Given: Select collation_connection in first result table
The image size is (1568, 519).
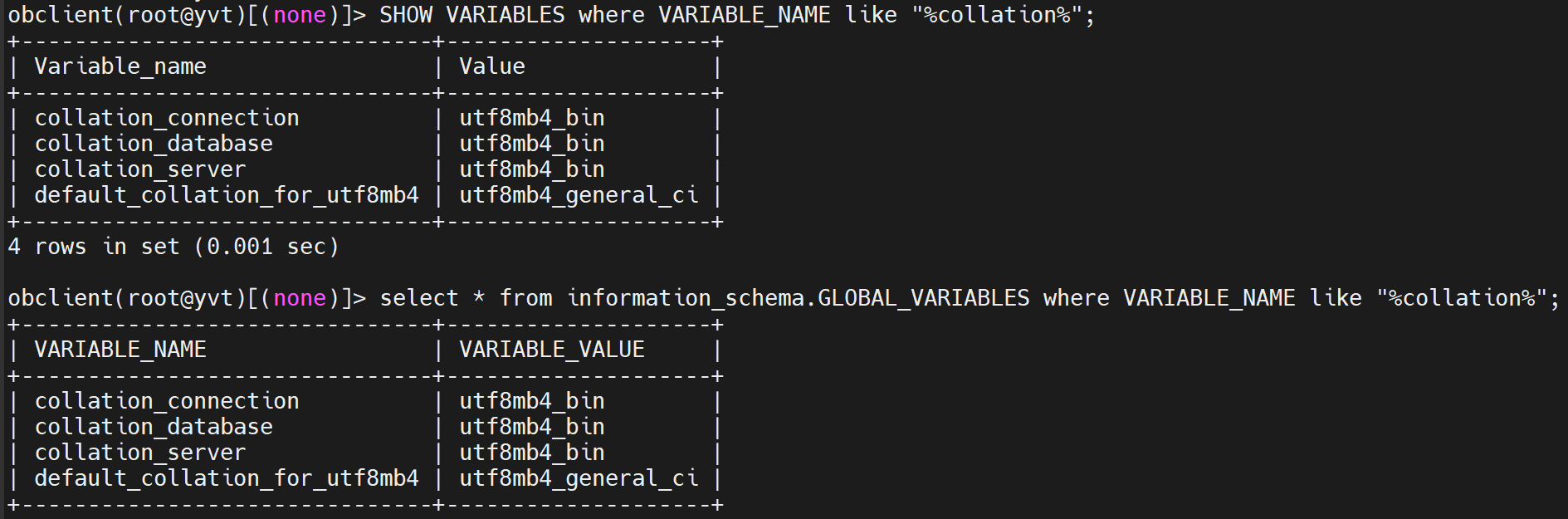Looking at the screenshot, I should point(167,118).
